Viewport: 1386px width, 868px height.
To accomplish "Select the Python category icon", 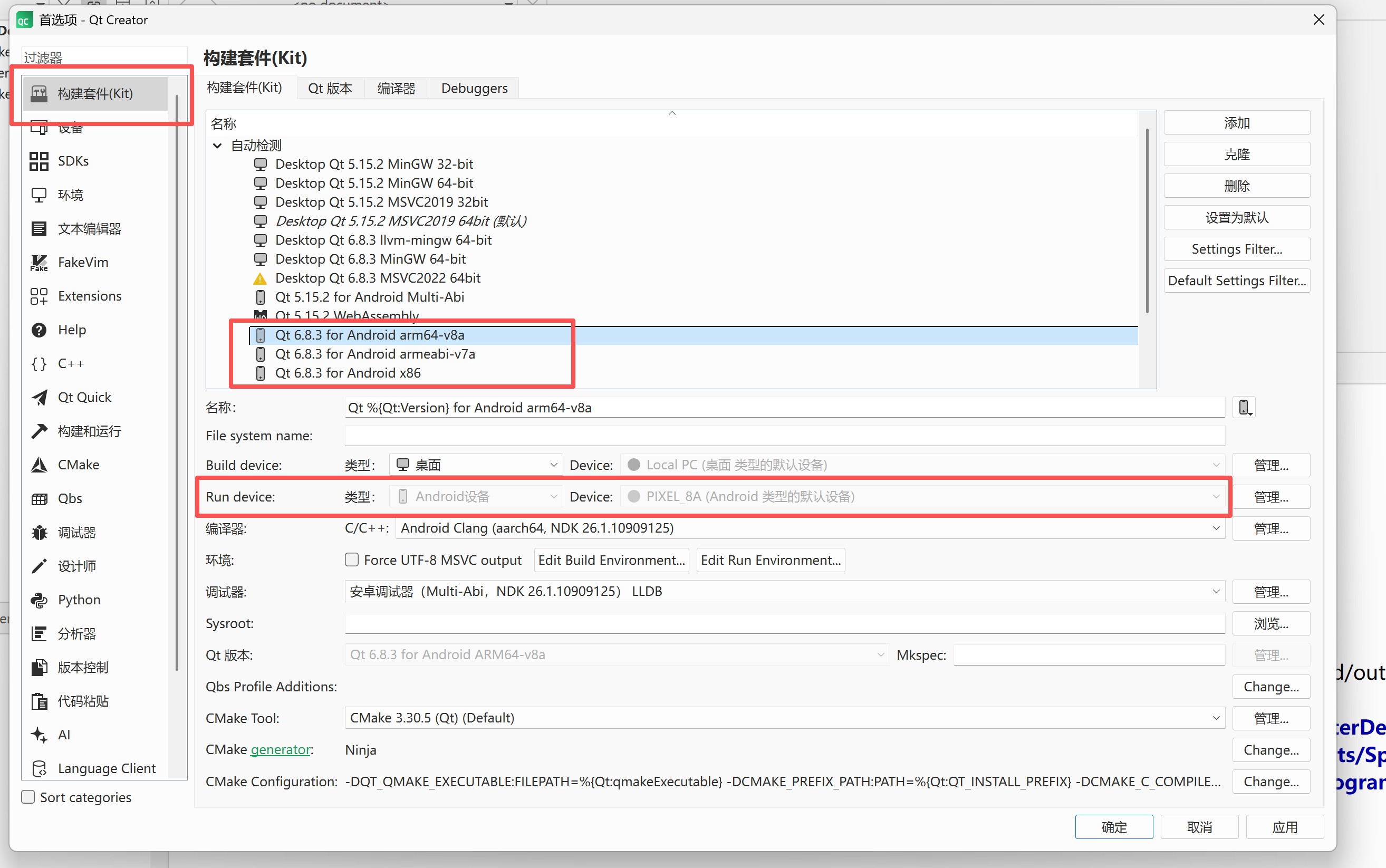I will (38, 600).
